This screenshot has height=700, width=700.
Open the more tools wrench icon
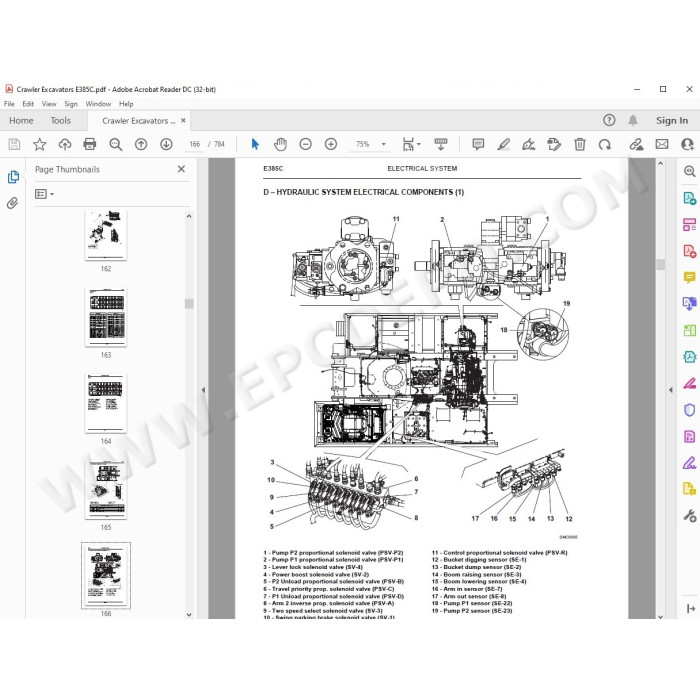690,516
